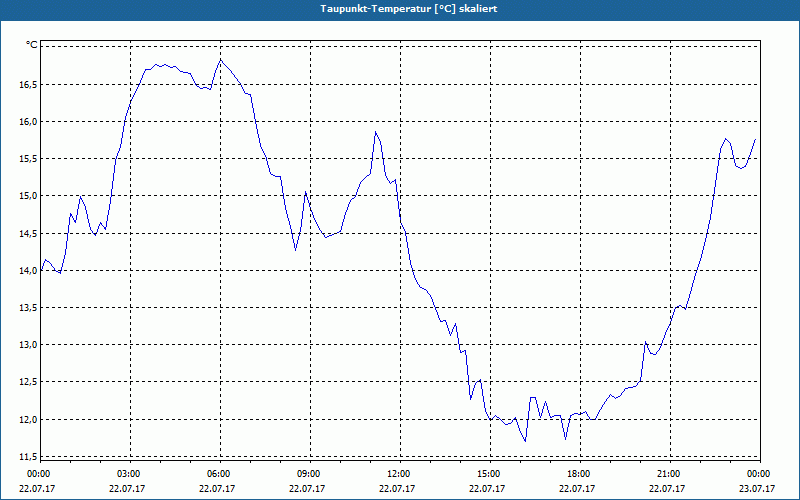Click the y-axis value 13,0
Viewport: 800px width, 500px height.
pos(28,345)
